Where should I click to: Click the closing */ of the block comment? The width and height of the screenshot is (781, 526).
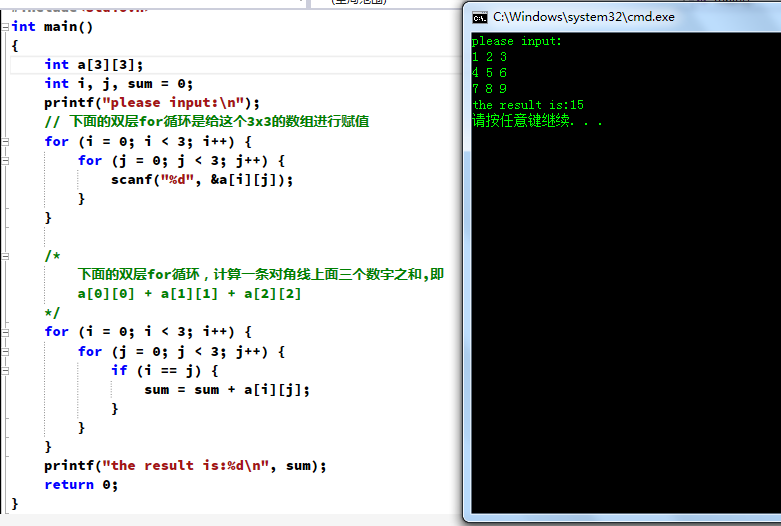point(52,313)
